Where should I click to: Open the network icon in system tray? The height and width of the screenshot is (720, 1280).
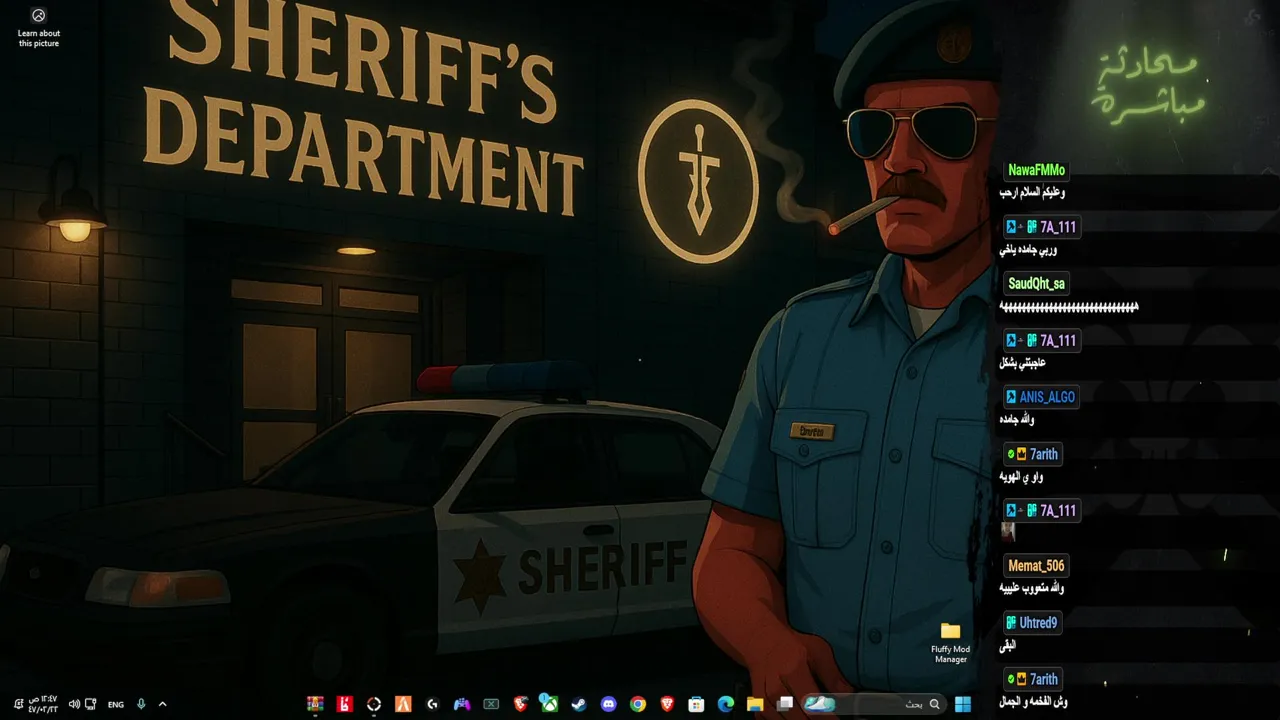pos(91,704)
